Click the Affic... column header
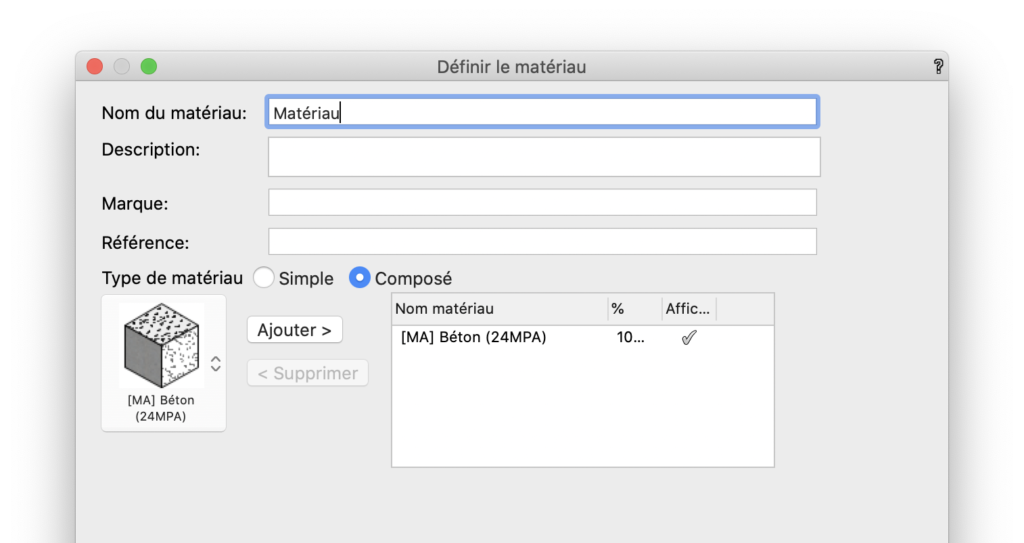 click(688, 309)
